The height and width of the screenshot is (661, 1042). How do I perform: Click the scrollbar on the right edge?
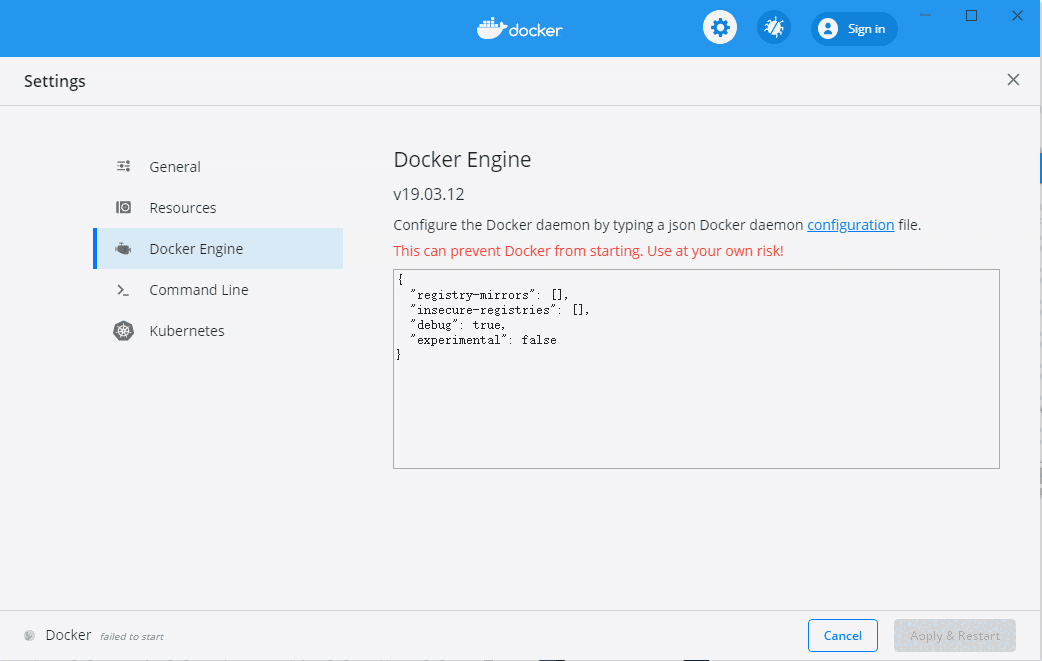click(x=1038, y=170)
